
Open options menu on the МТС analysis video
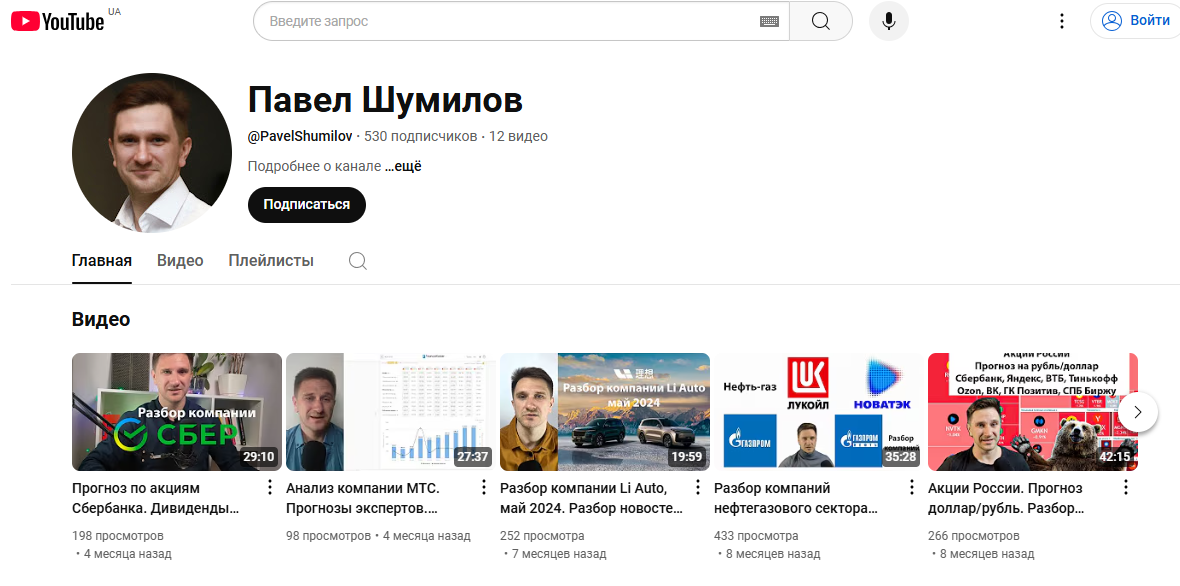(x=483, y=487)
